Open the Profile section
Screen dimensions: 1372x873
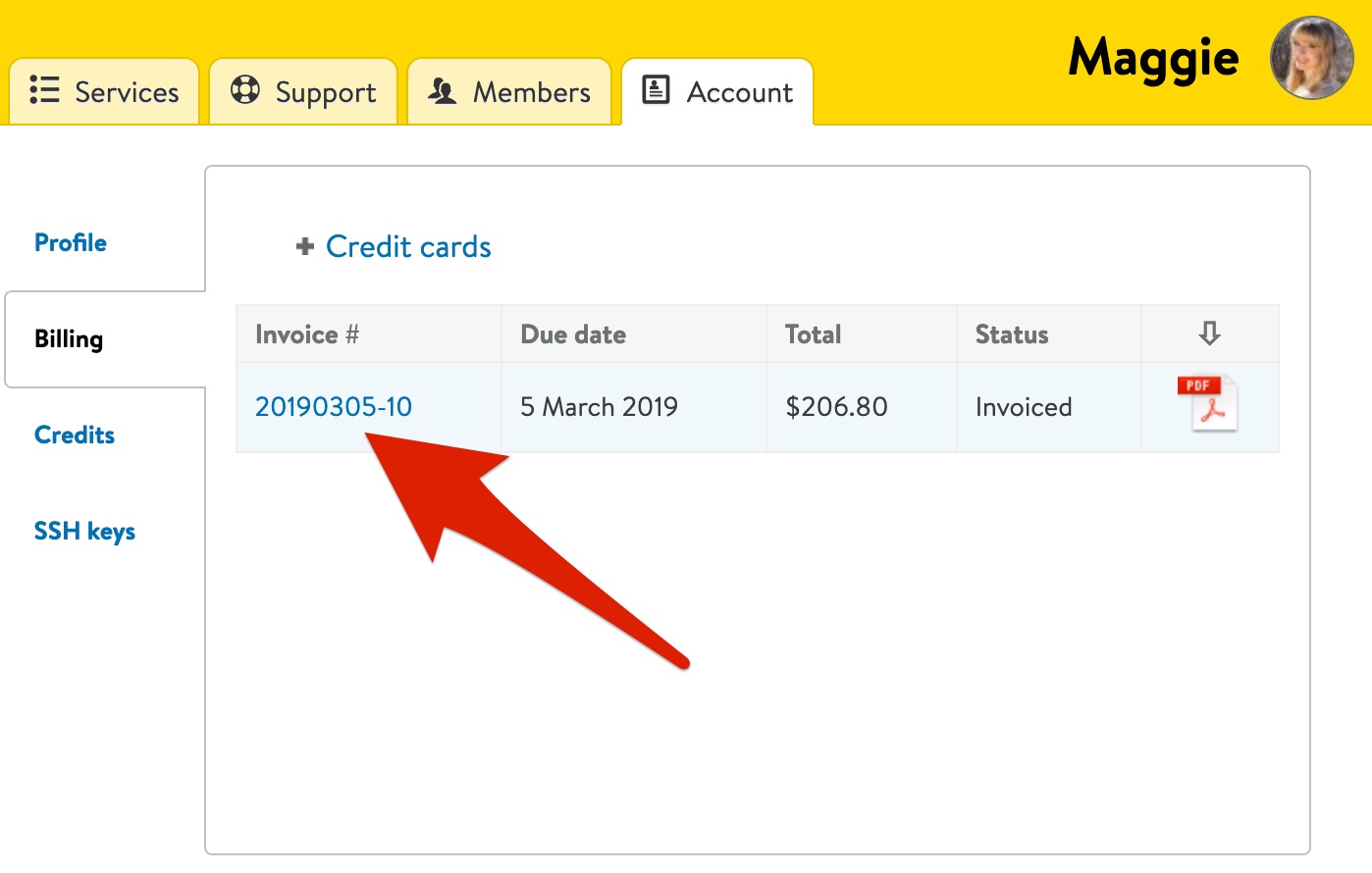tap(71, 242)
